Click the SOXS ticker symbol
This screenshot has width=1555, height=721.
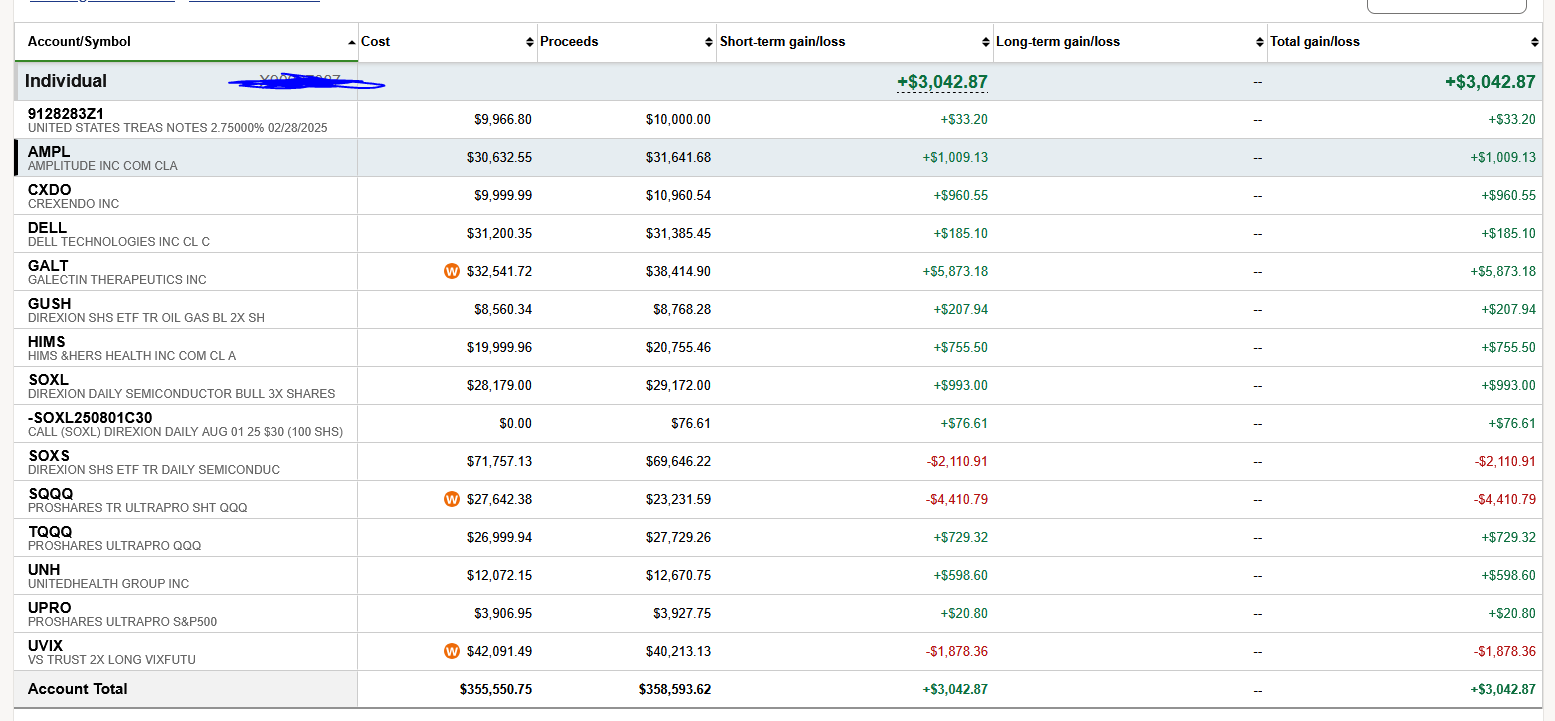coord(49,455)
